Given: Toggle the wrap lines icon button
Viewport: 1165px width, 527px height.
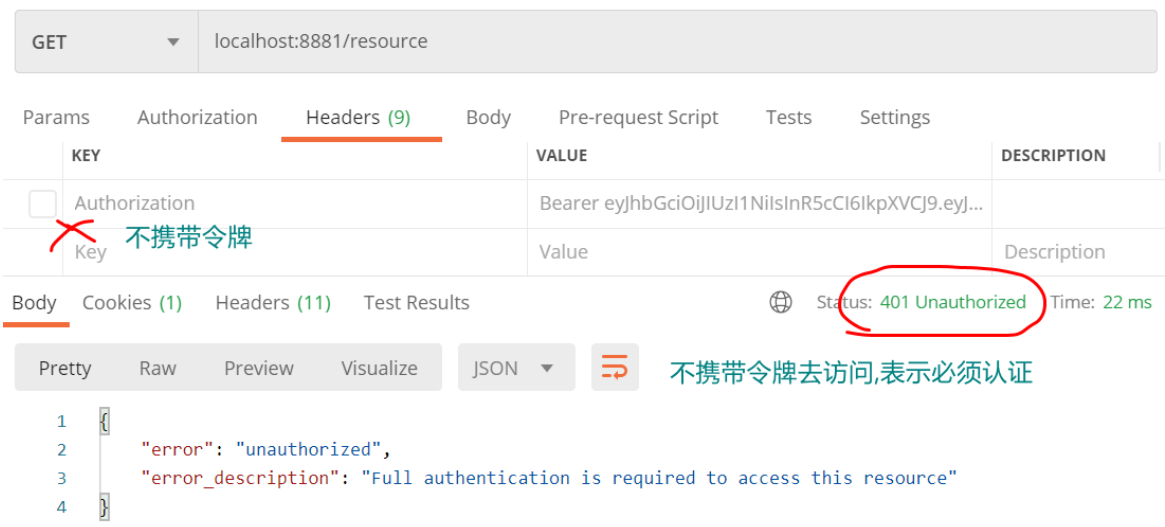Looking at the screenshot, I should [x=614, y=368].
